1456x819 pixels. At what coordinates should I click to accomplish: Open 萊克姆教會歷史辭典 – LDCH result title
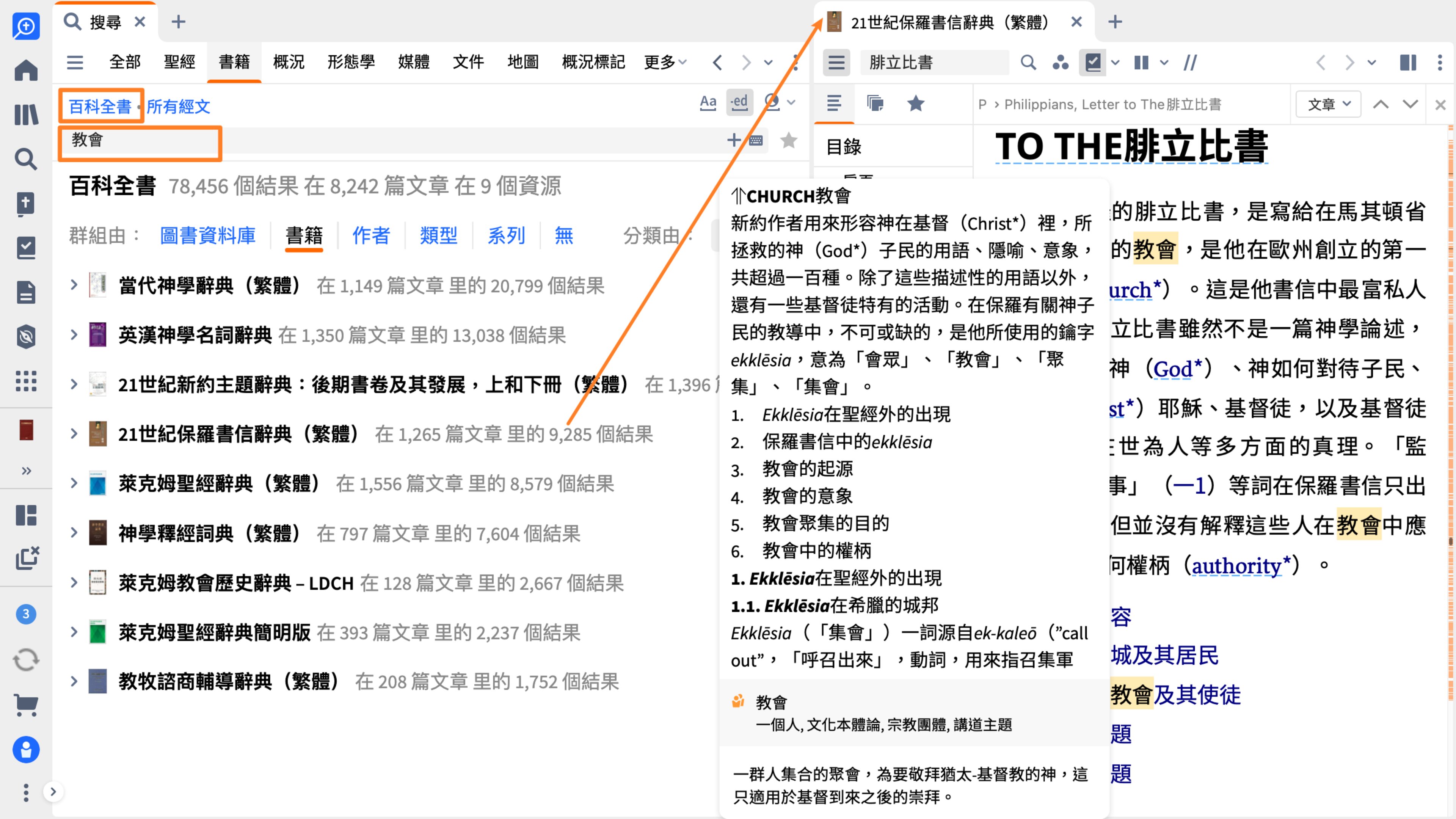[236, 583]
